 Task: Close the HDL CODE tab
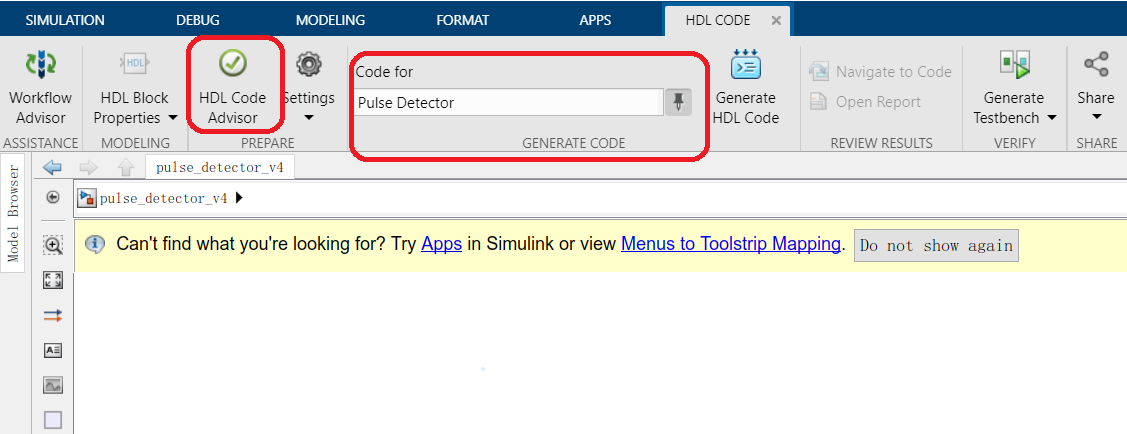coord(776,21)
